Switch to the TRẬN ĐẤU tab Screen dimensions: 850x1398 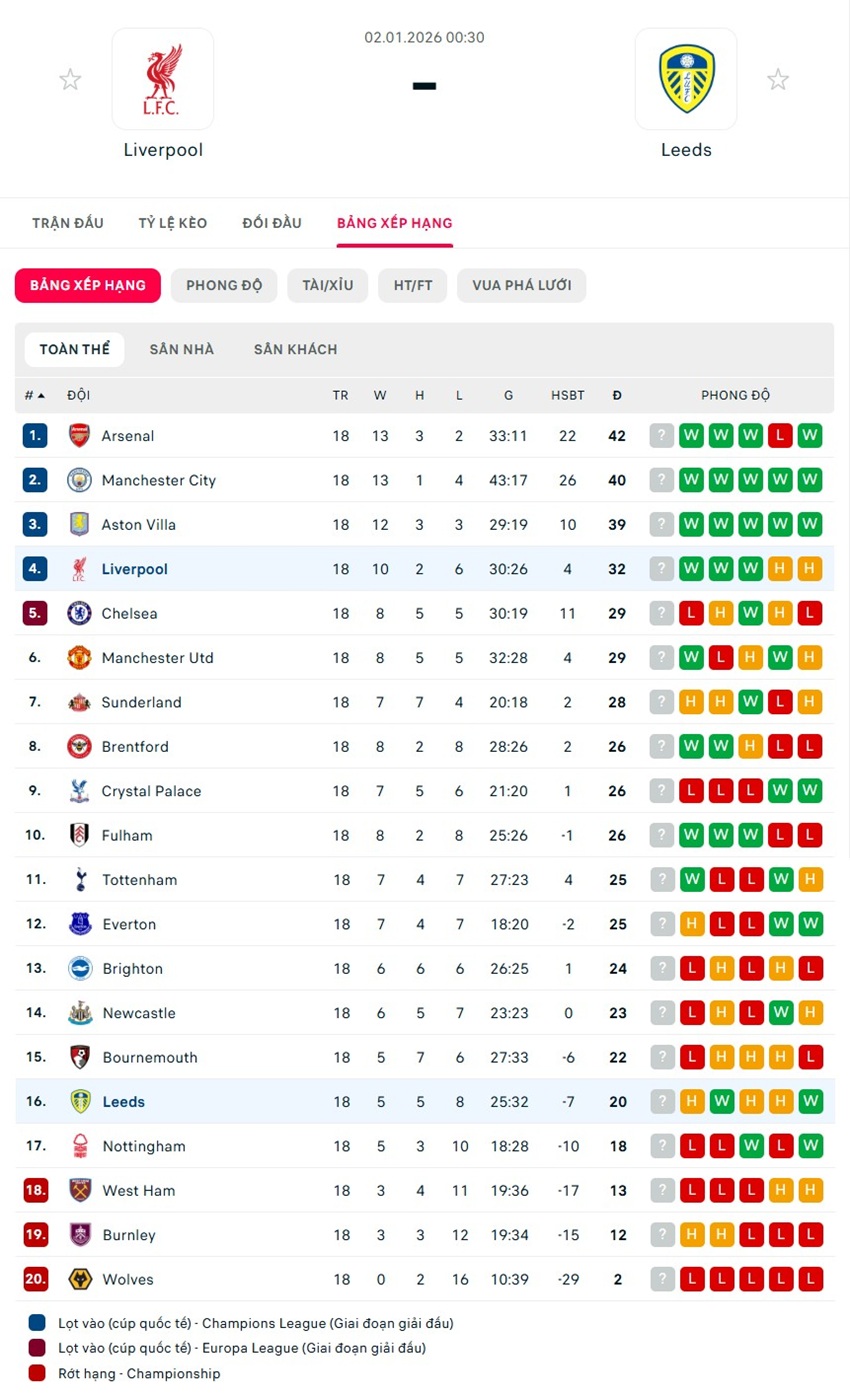tap(67, 223)
